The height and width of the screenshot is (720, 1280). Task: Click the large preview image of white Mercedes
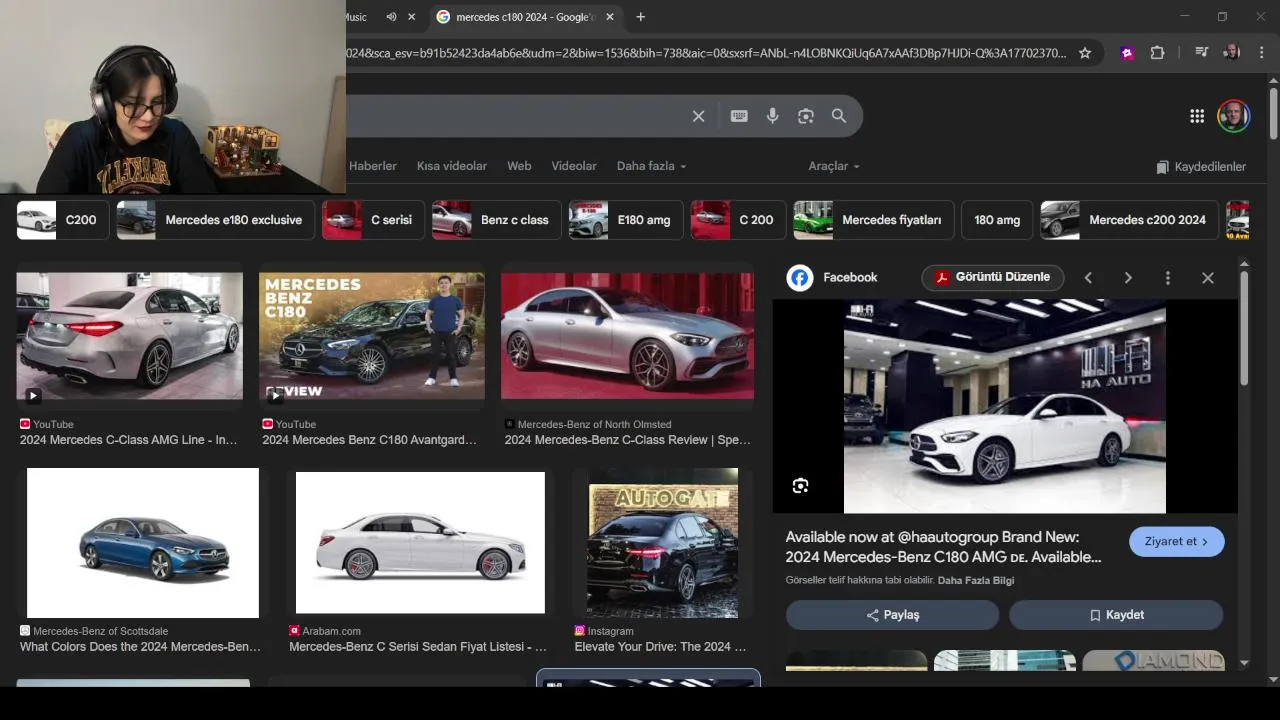1005,406
